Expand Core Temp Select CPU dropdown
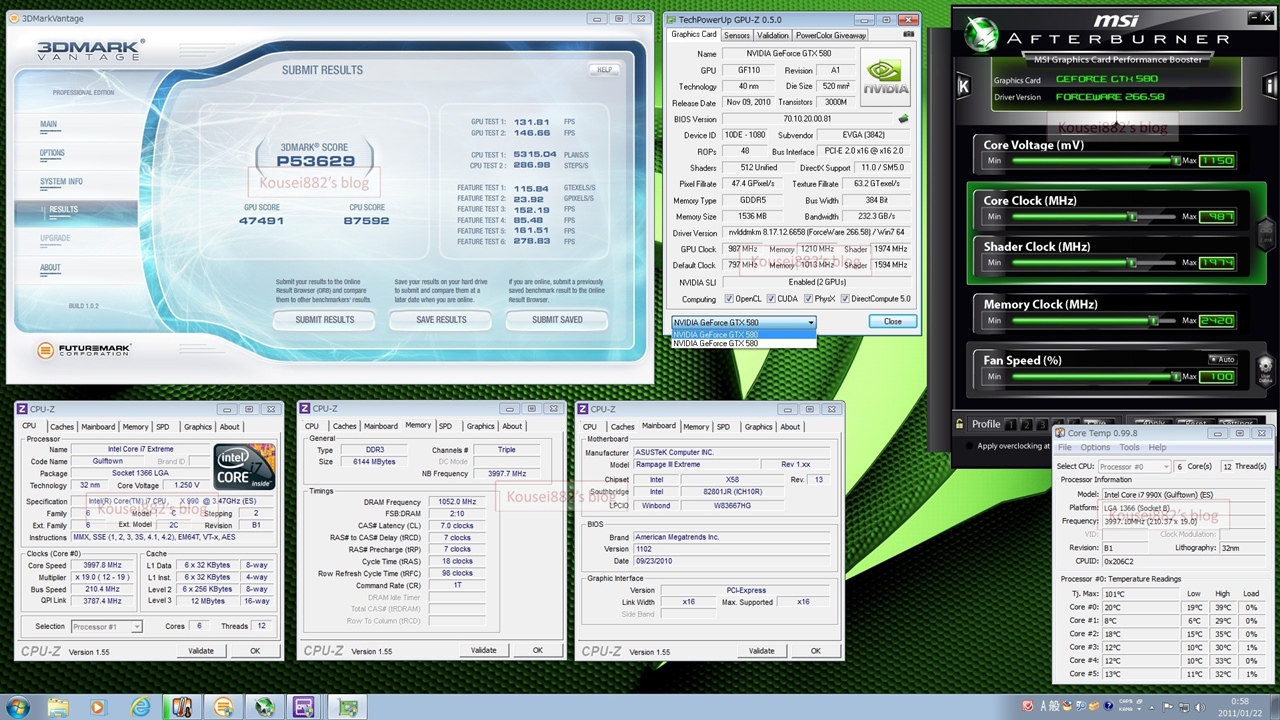This screenshot has width=1280, height=720. click(x=1133, y=467)
